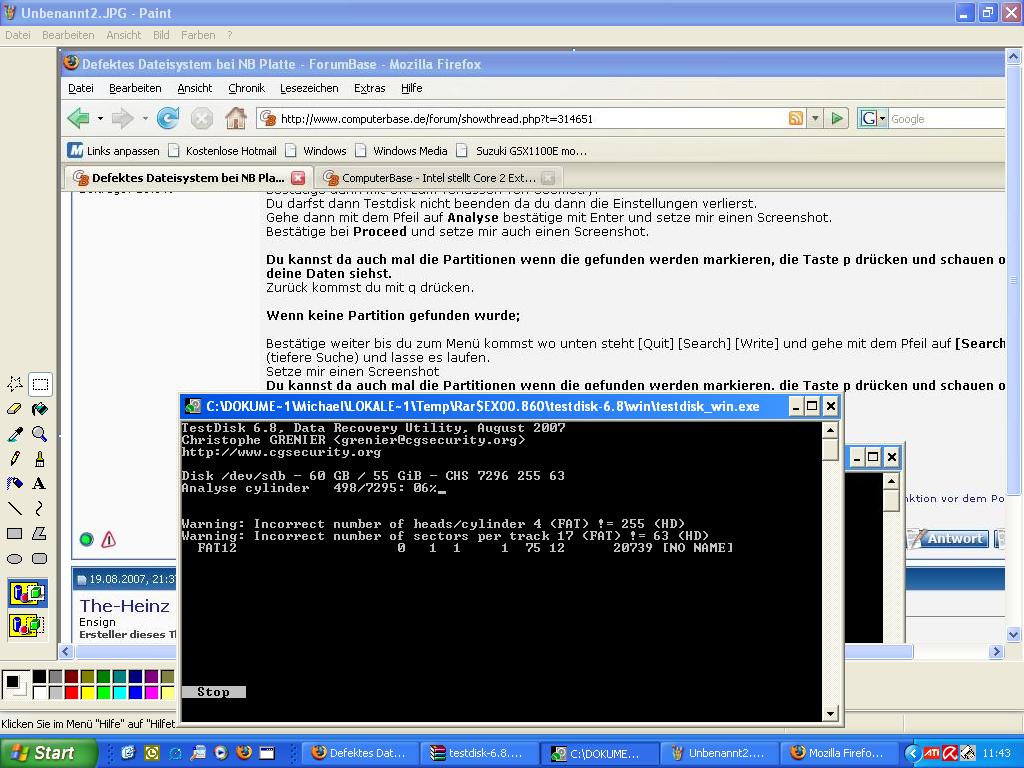
Task: Click Paint canvas horizontal scrollbar right arrow
Action: [x=996, y=651]
